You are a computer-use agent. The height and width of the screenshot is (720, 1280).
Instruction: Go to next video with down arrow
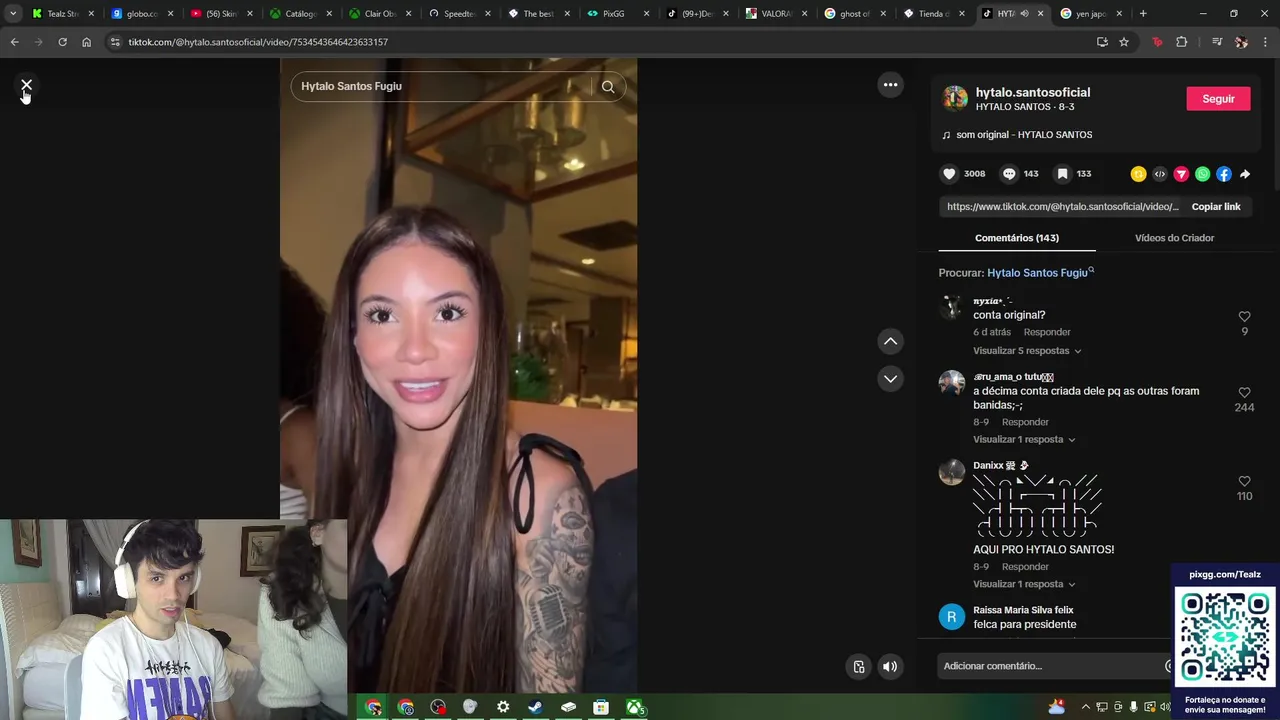click(x=890, y=379)
